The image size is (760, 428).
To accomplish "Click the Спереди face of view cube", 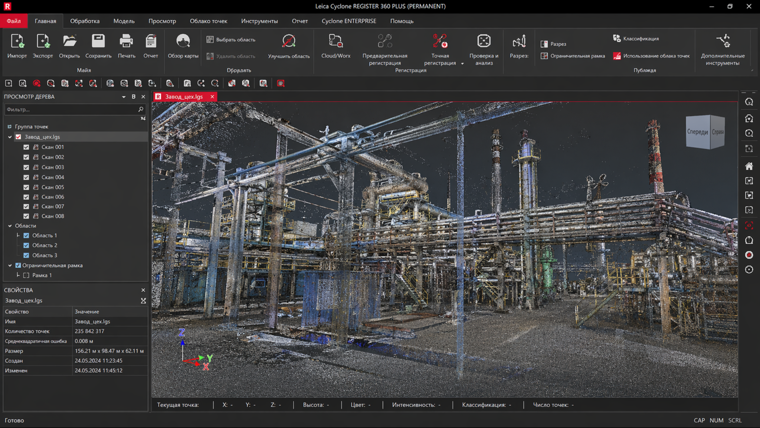I will [698, 132].
